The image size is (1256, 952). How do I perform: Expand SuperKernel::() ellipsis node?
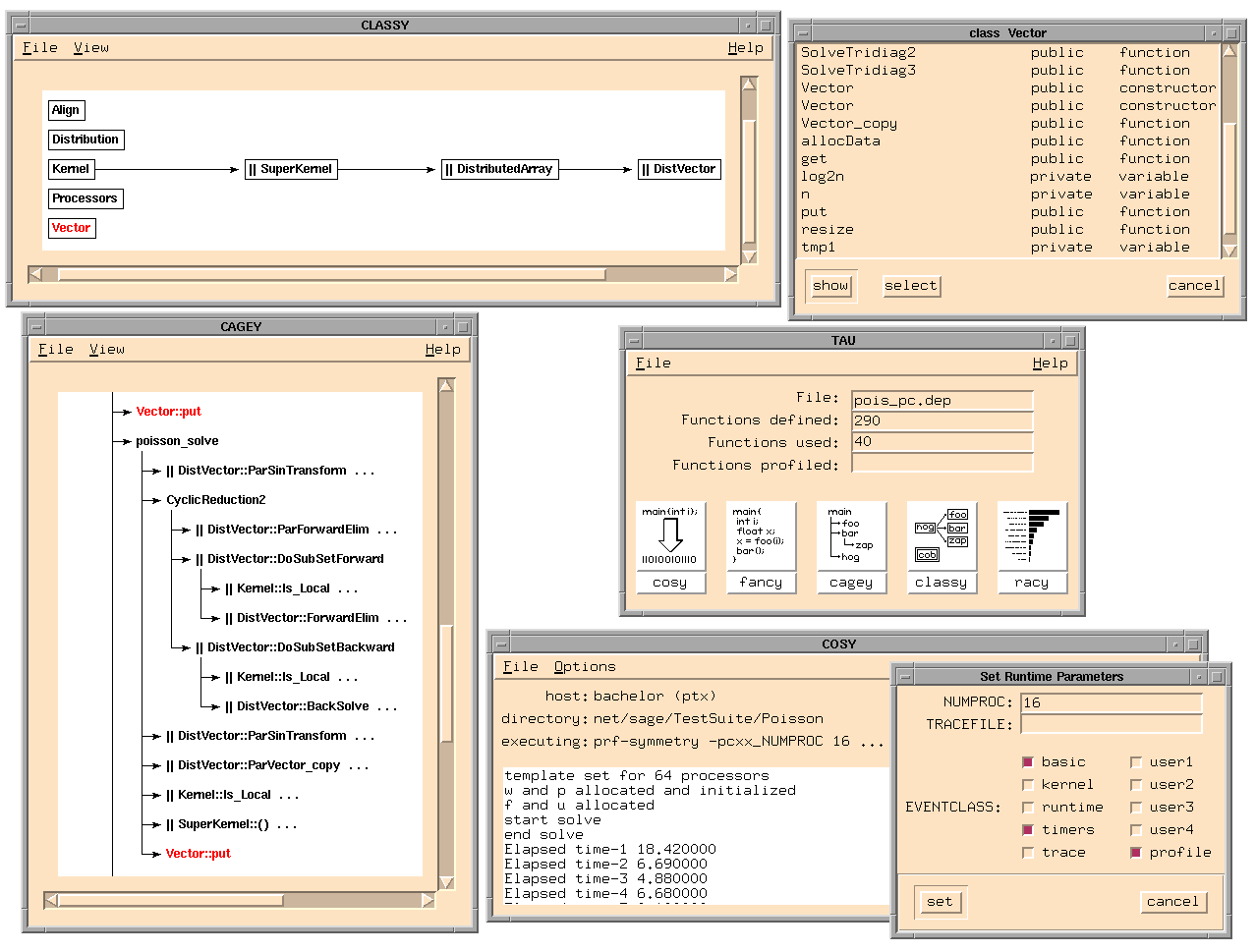click(287, 826)
